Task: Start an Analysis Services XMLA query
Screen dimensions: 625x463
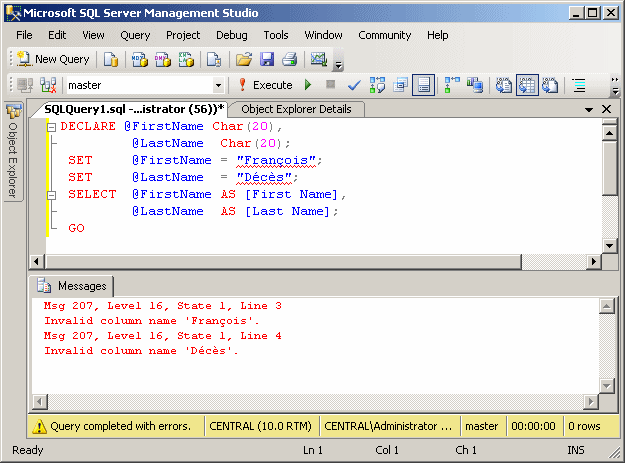Action: (x=186, y=59)
